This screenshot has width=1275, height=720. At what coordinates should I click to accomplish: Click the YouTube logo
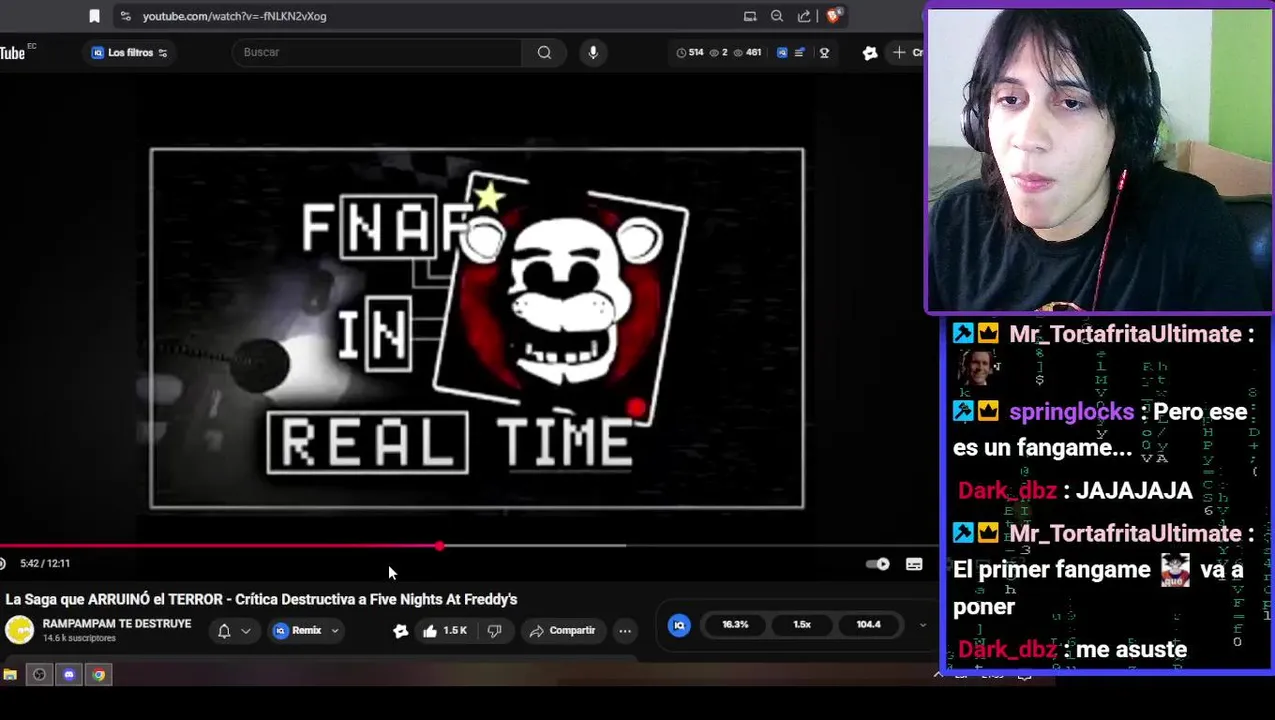[x=14, y=52]
